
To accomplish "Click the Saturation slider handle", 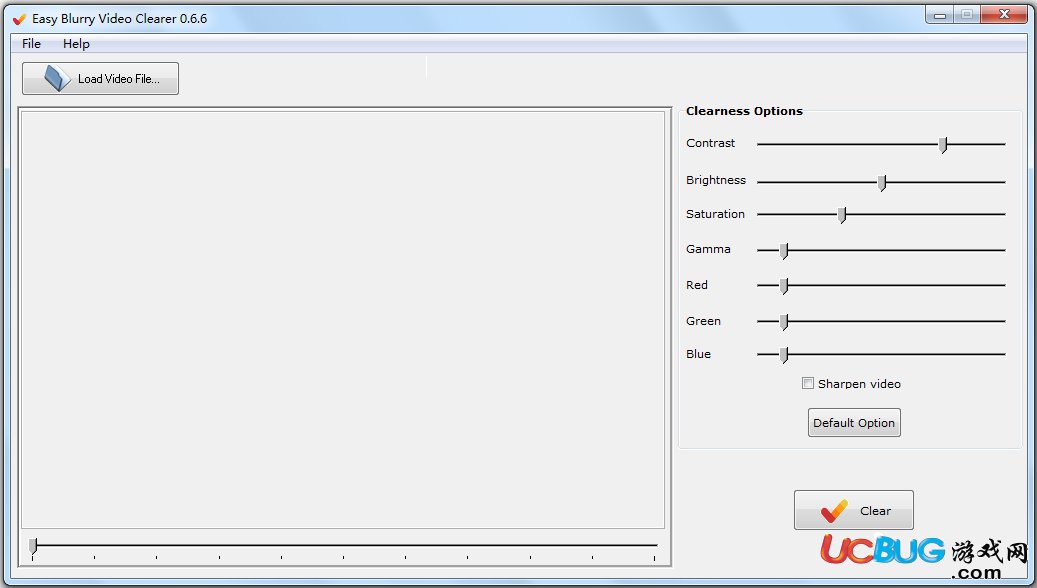I will pyautogui.click(x=842, y=215).
